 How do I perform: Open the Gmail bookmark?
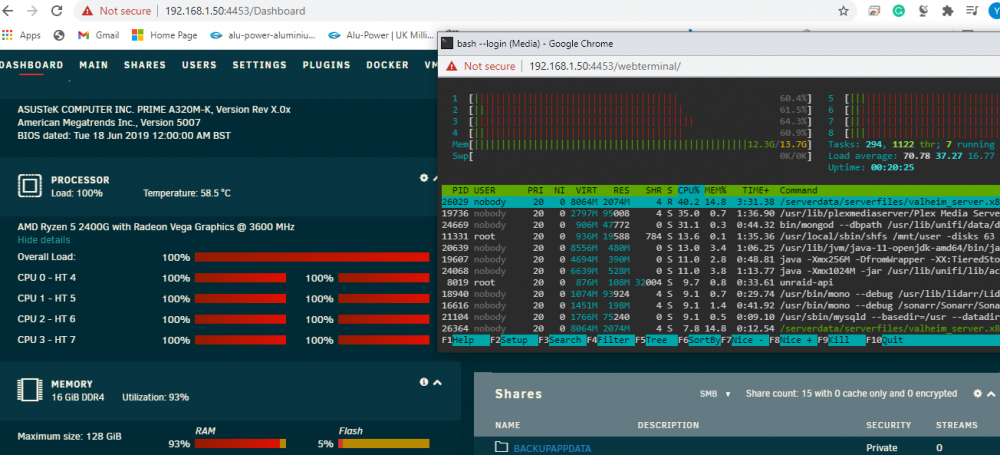(x=99, y=35)
